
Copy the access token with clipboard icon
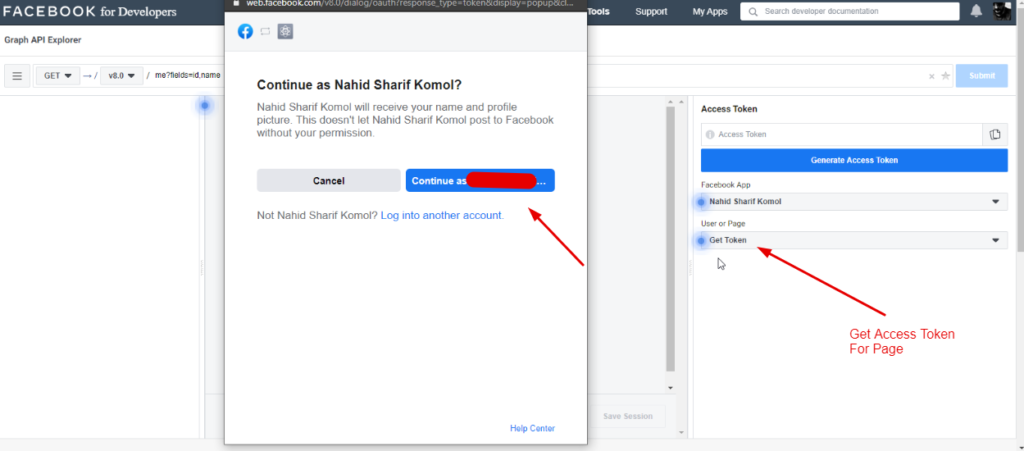[x=995, y=134]
